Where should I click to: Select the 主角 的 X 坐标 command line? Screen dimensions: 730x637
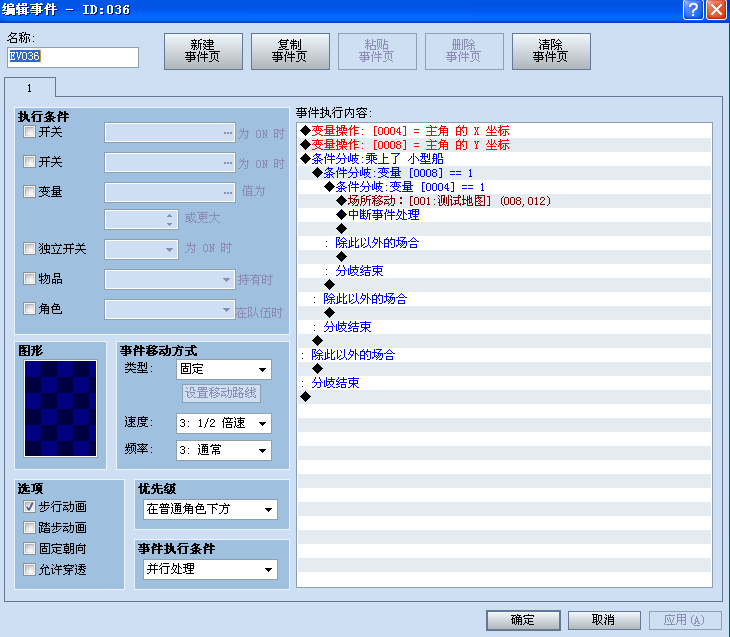coord(504,131)
